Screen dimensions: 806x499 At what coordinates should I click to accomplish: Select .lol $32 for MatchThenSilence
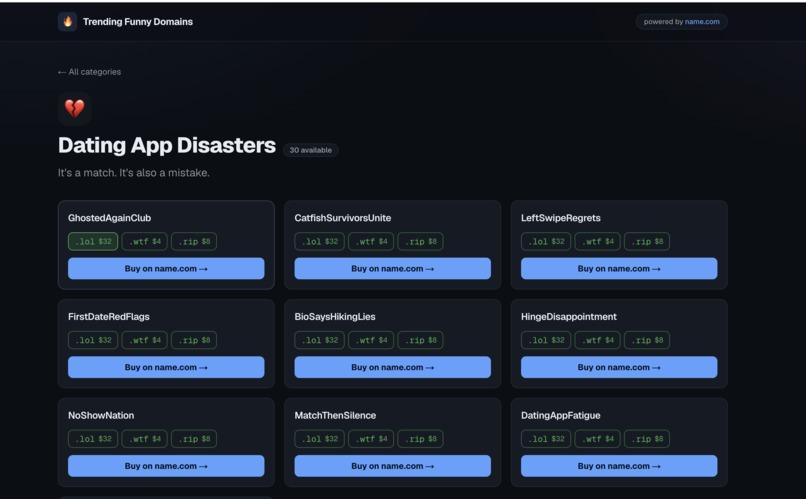[319, 439]
